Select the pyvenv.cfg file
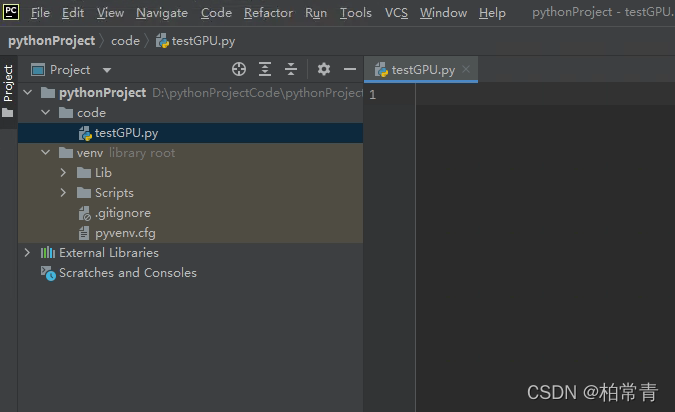The image size is (675, 412). 190,233
